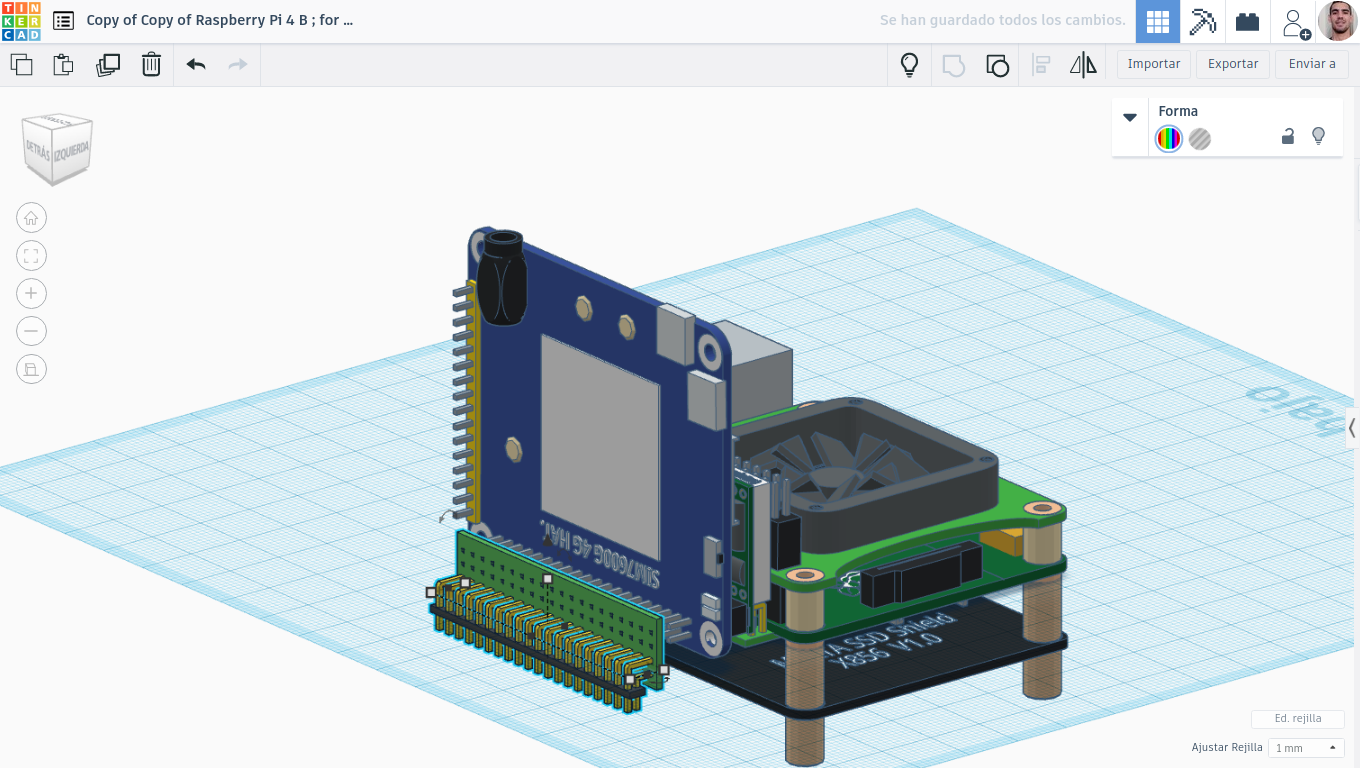Toggle shape visibility lightbulb in Forma panel
This screenshot has width=1360, height=768.
point(1318,136)
